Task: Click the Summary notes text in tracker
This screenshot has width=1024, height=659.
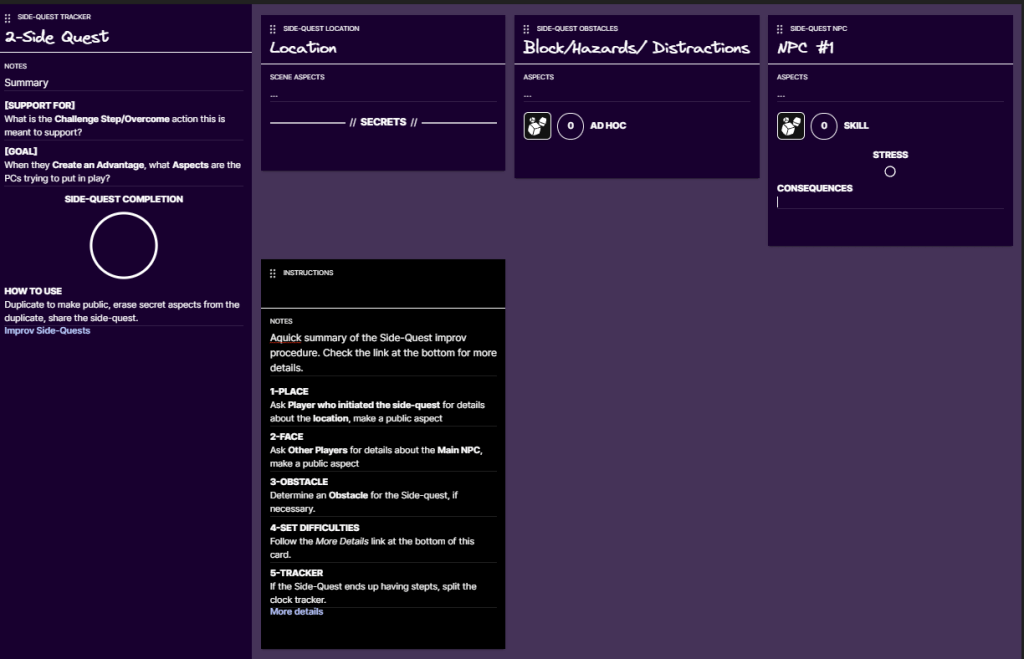Action: [27, 83]
